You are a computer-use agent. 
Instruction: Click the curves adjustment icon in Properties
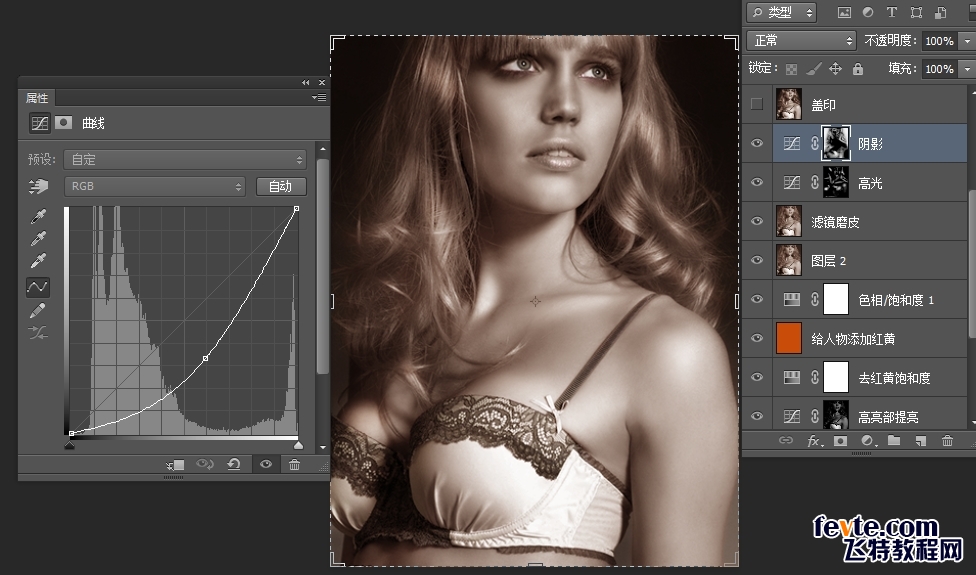[x=40, y=123]
